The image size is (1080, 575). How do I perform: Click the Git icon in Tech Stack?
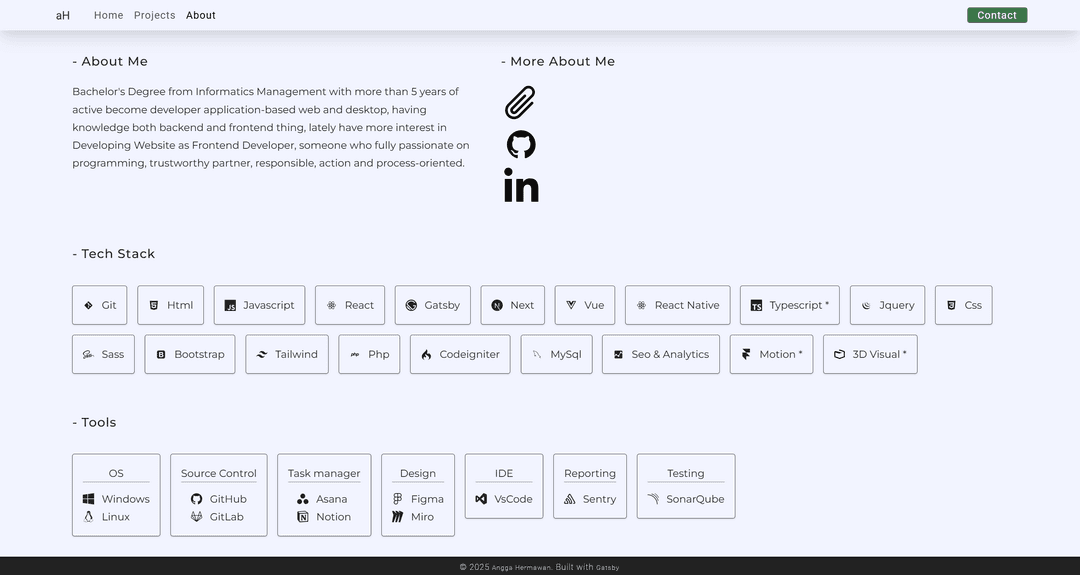tap(88, 305)
